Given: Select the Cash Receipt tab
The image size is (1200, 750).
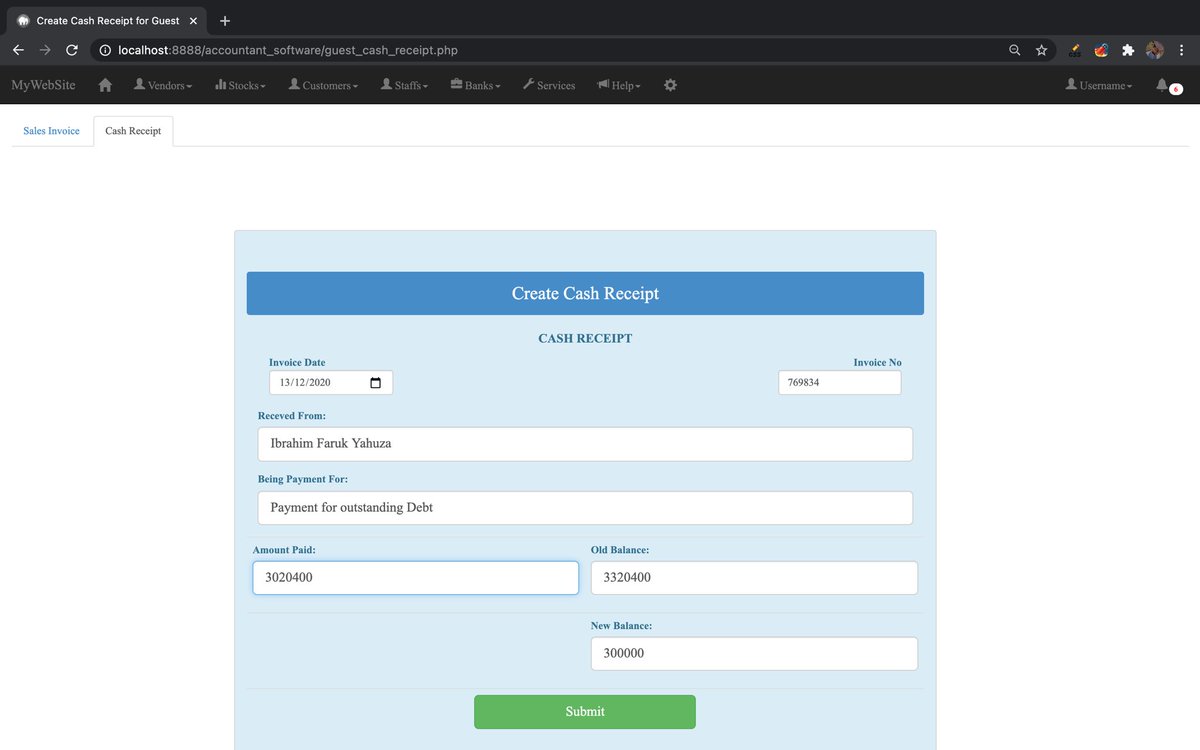Looking at the screenshot, I should pyautogui.click(x=132, y=130).
